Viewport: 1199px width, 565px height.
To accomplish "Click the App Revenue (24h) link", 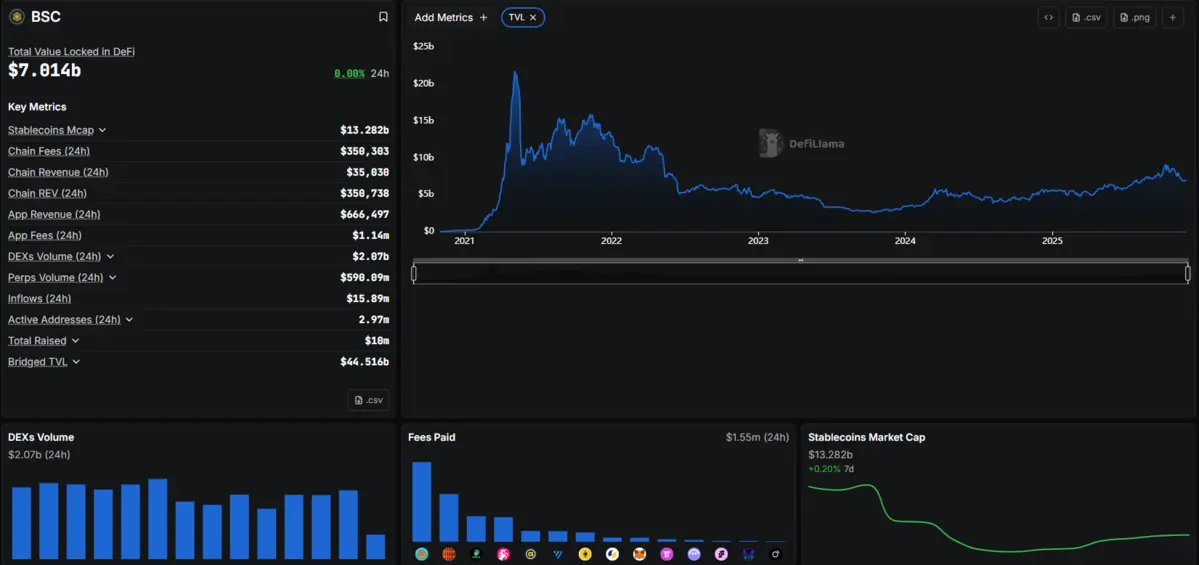I will tap(54, 214).
